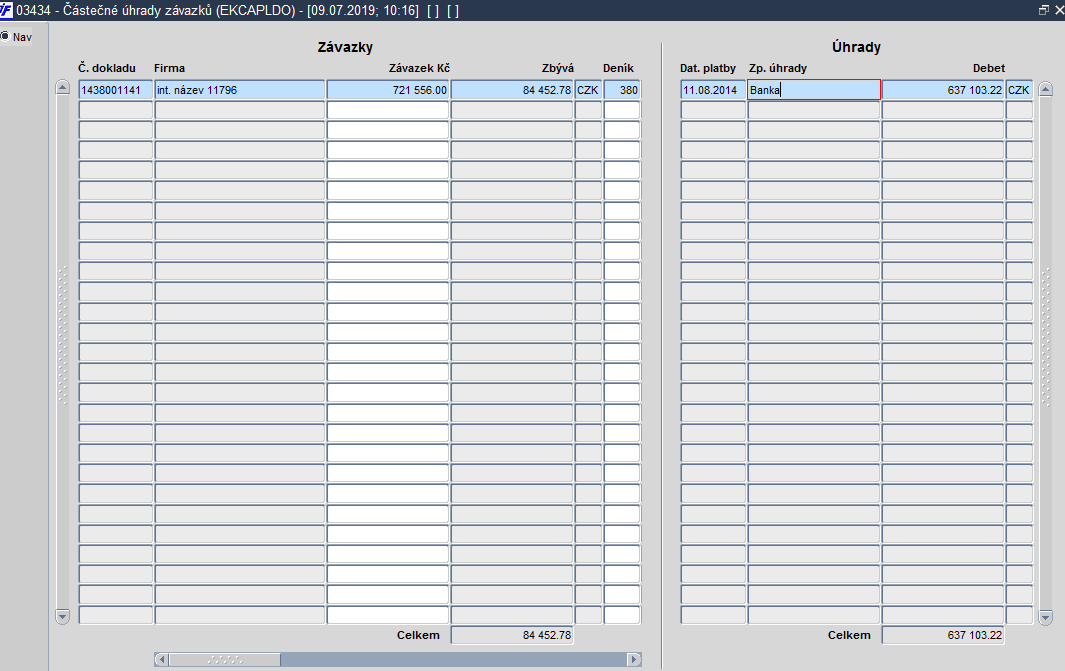Screen dimensions: 1065x671
Task: Click the second-row Deník empty field
Action: pyautogui.click(x=621, y=110)
